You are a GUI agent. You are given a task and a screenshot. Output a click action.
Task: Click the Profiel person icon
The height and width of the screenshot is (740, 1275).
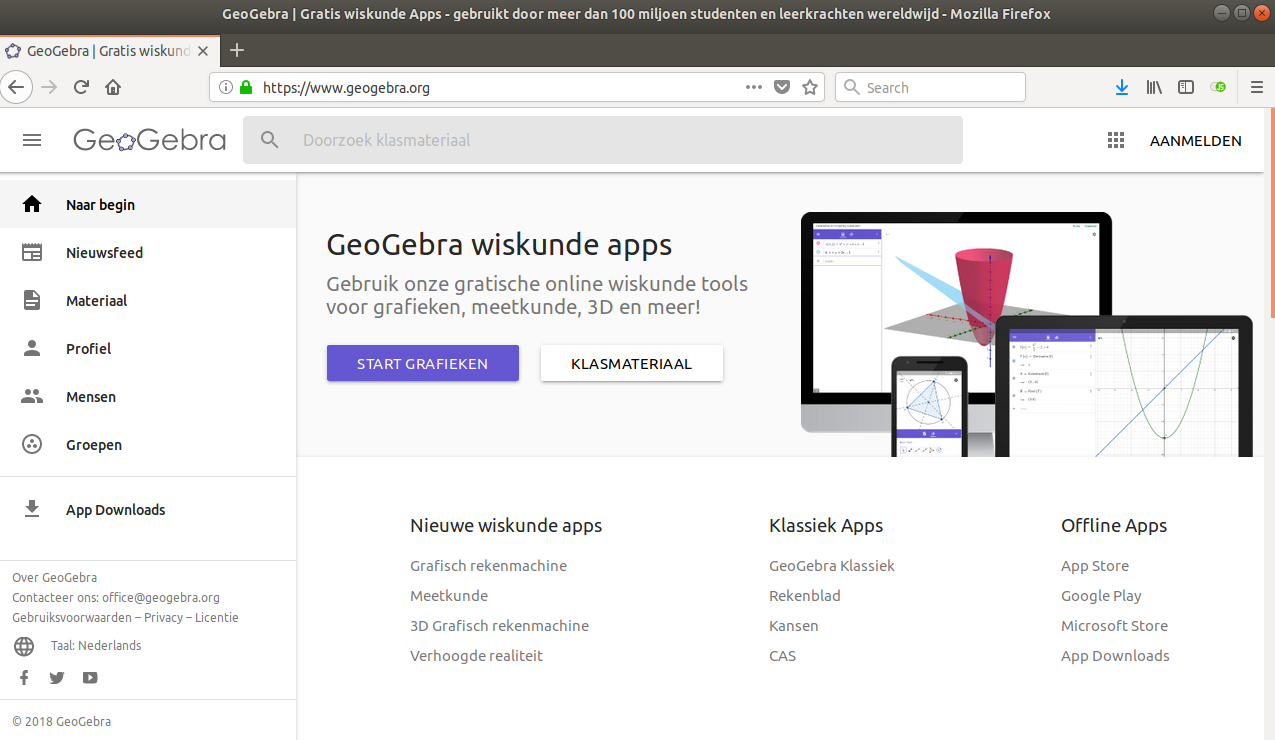[x=32, y=348]
